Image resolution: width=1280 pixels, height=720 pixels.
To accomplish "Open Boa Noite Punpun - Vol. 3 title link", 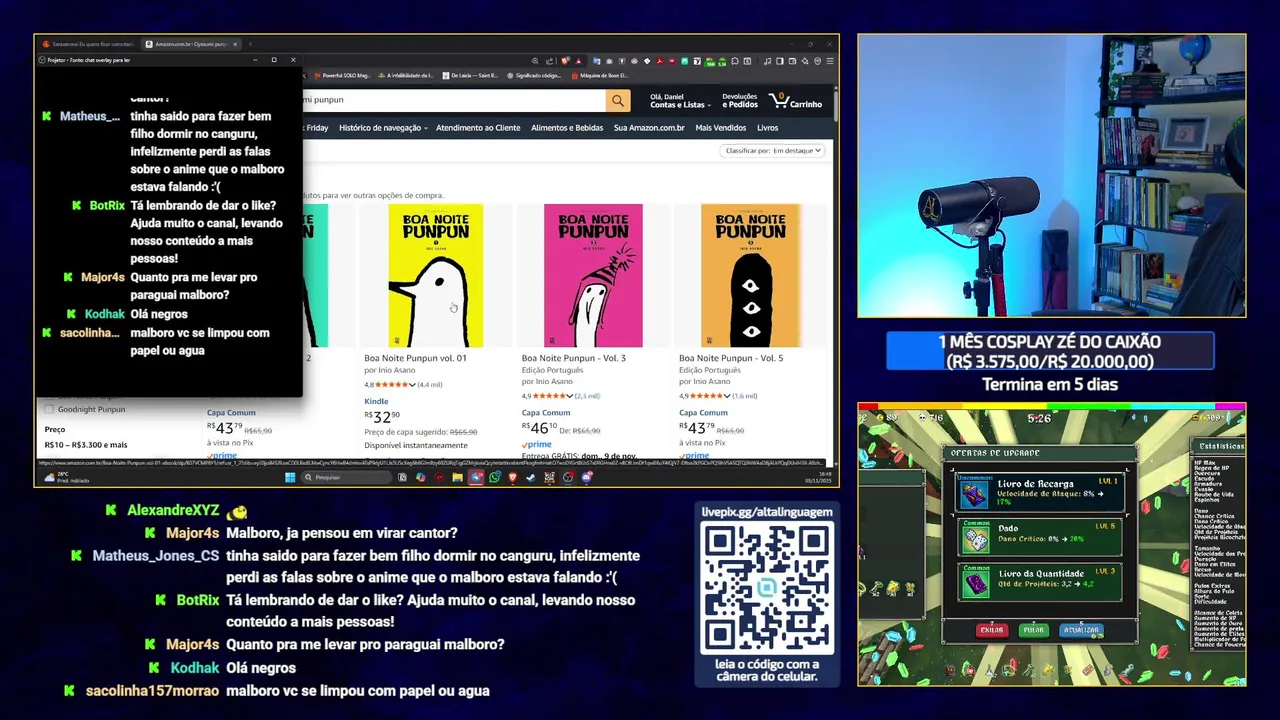I will point(574,358).
